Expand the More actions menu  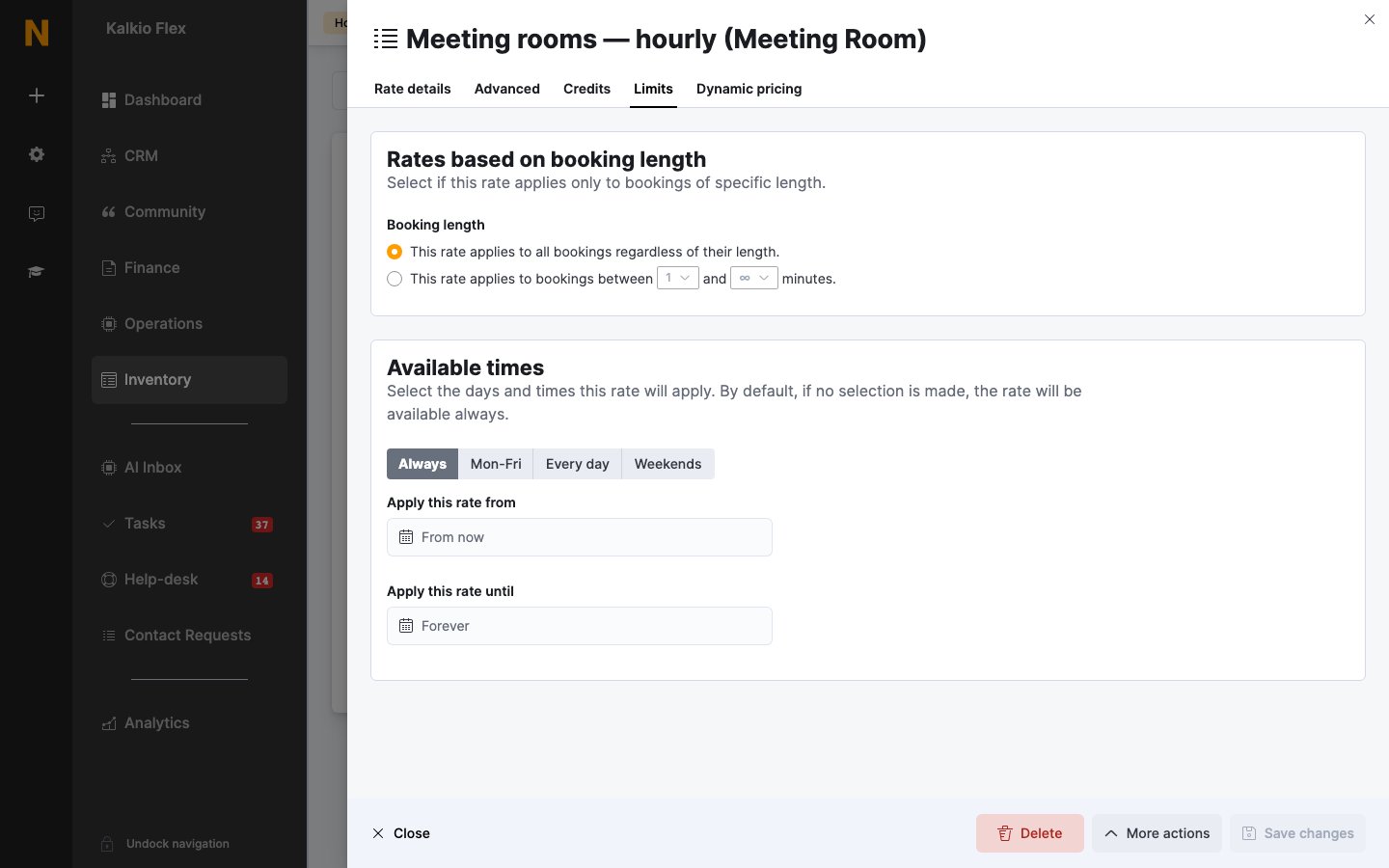point(1157,833)
